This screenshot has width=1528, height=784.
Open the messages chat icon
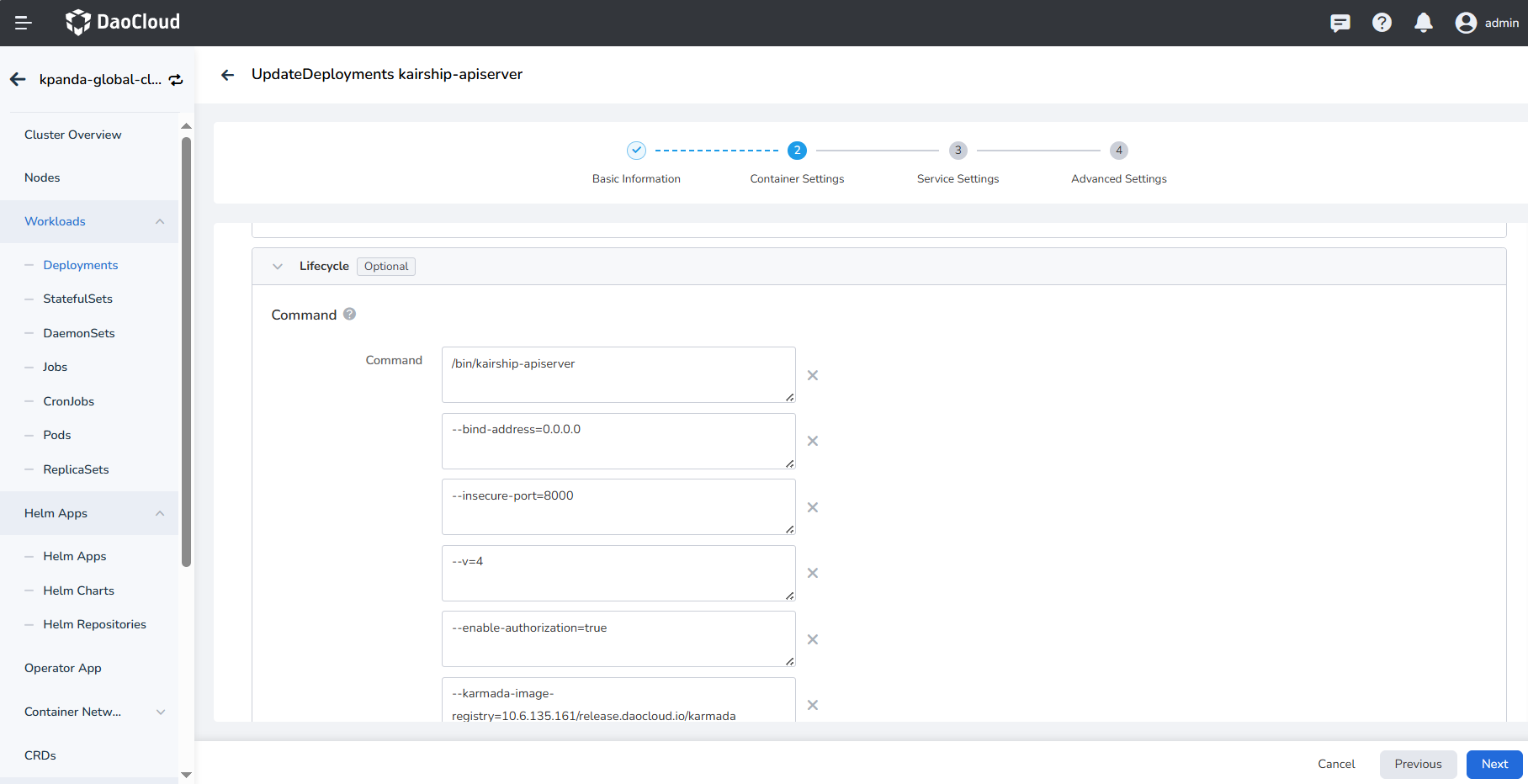point(1340,23)
